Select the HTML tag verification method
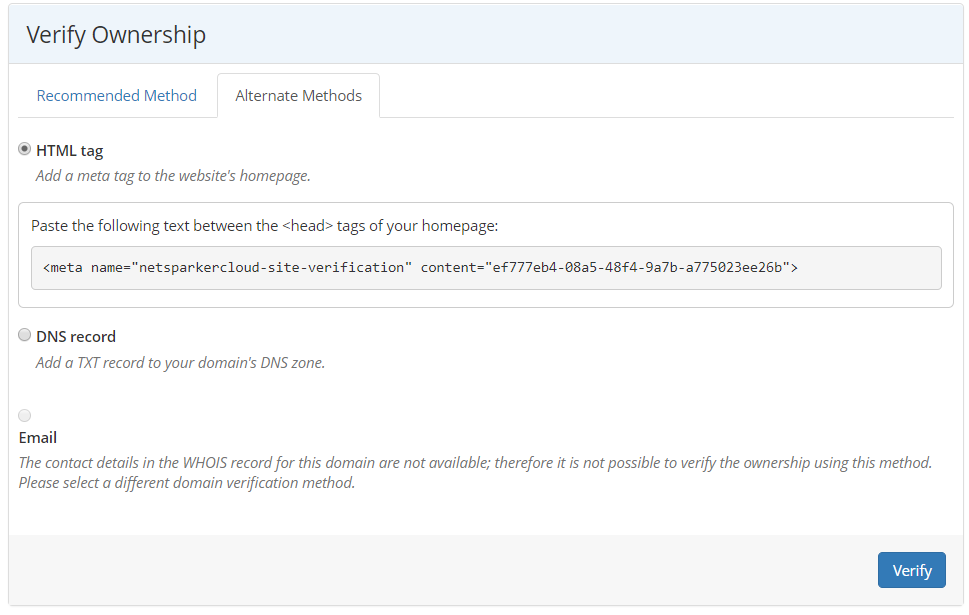 point(24,149)
